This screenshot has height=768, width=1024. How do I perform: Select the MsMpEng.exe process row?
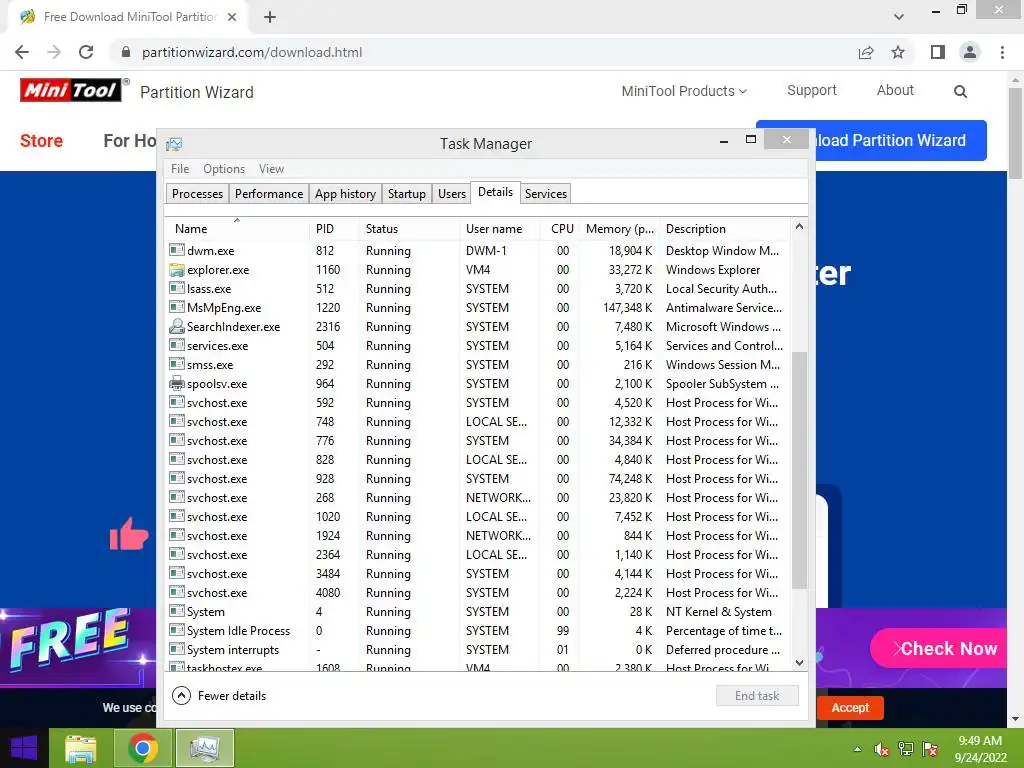pyautogui.click(x=478, y=307)
